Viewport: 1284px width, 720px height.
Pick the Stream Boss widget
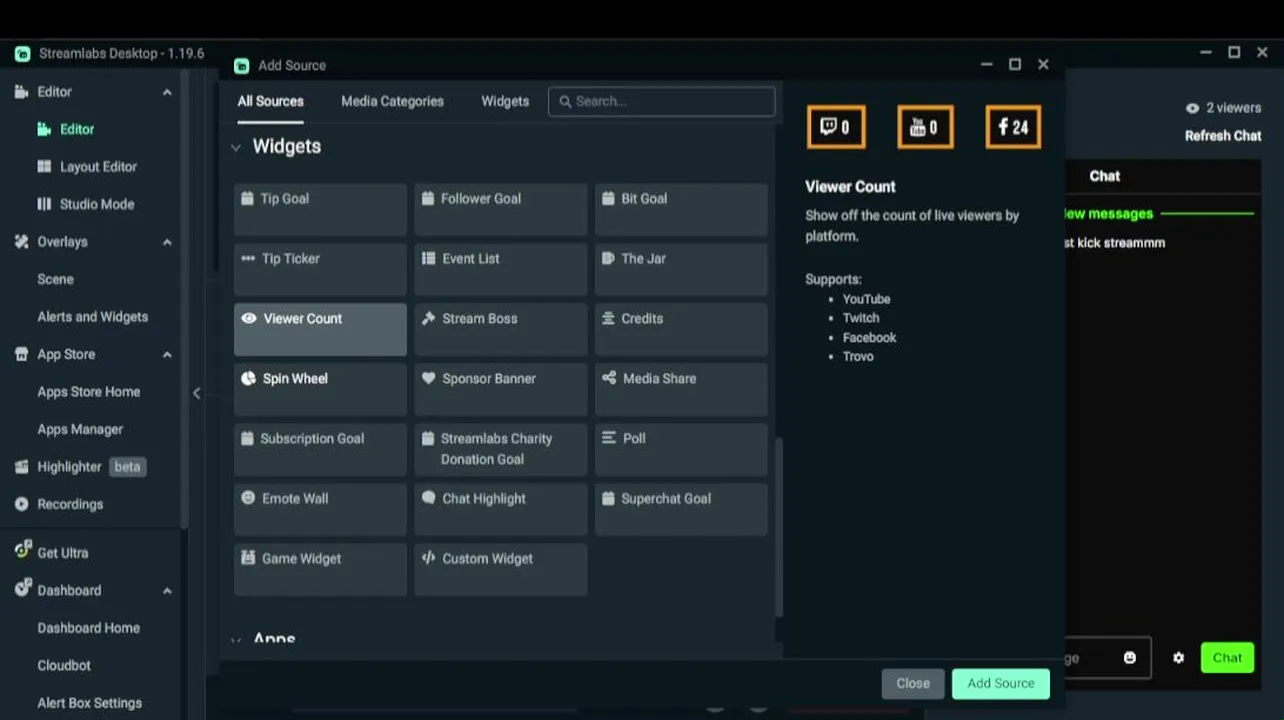tap(500, 329)
